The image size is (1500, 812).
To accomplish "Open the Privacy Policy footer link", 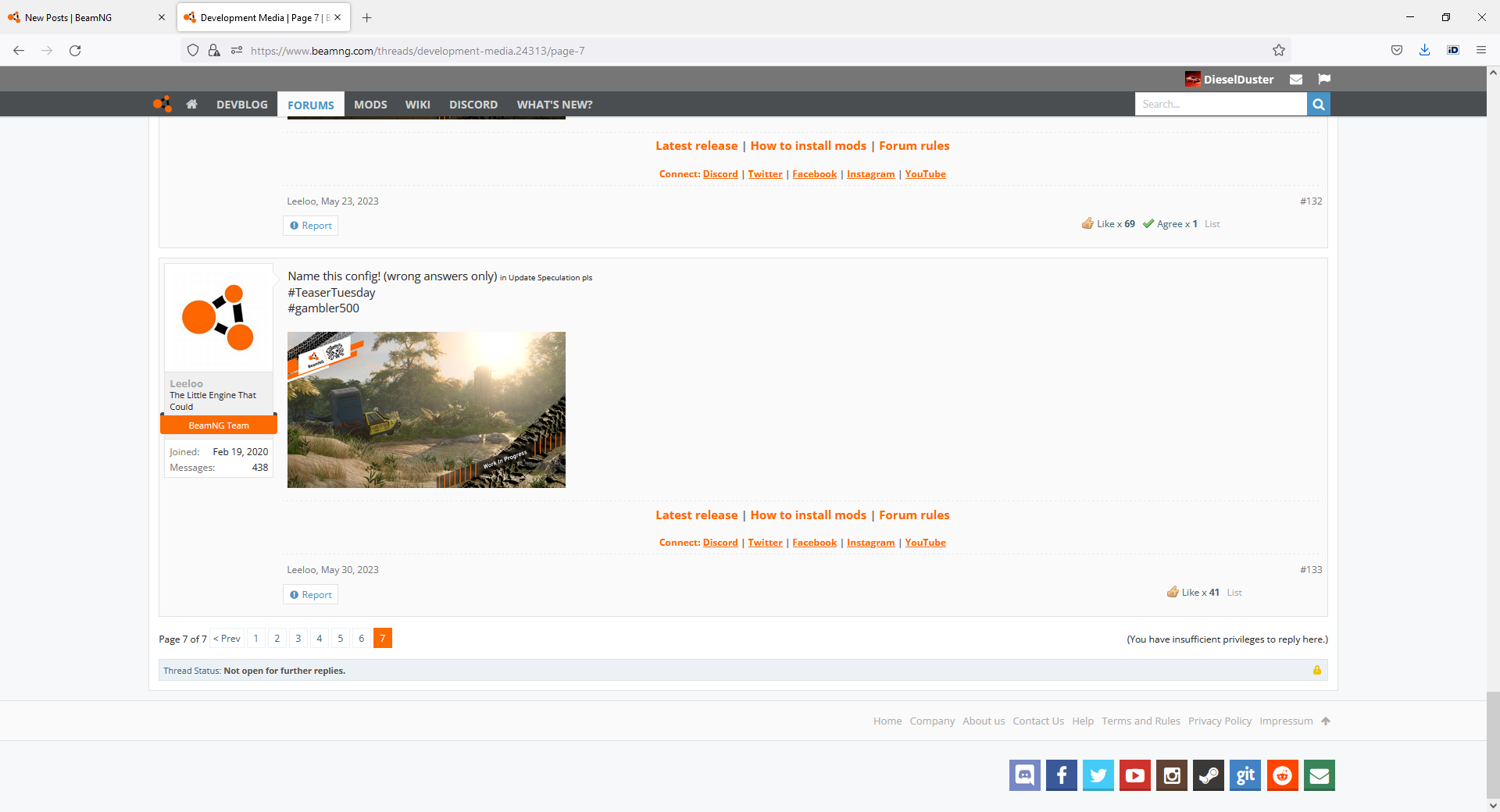I will click(1220, 721).
